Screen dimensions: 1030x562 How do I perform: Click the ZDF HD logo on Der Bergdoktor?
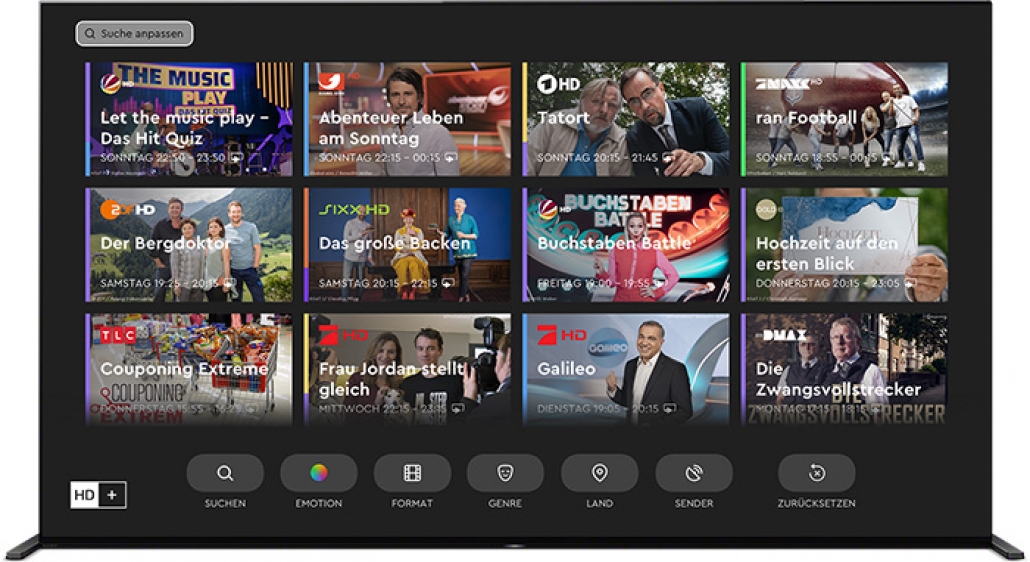[127, 210]
